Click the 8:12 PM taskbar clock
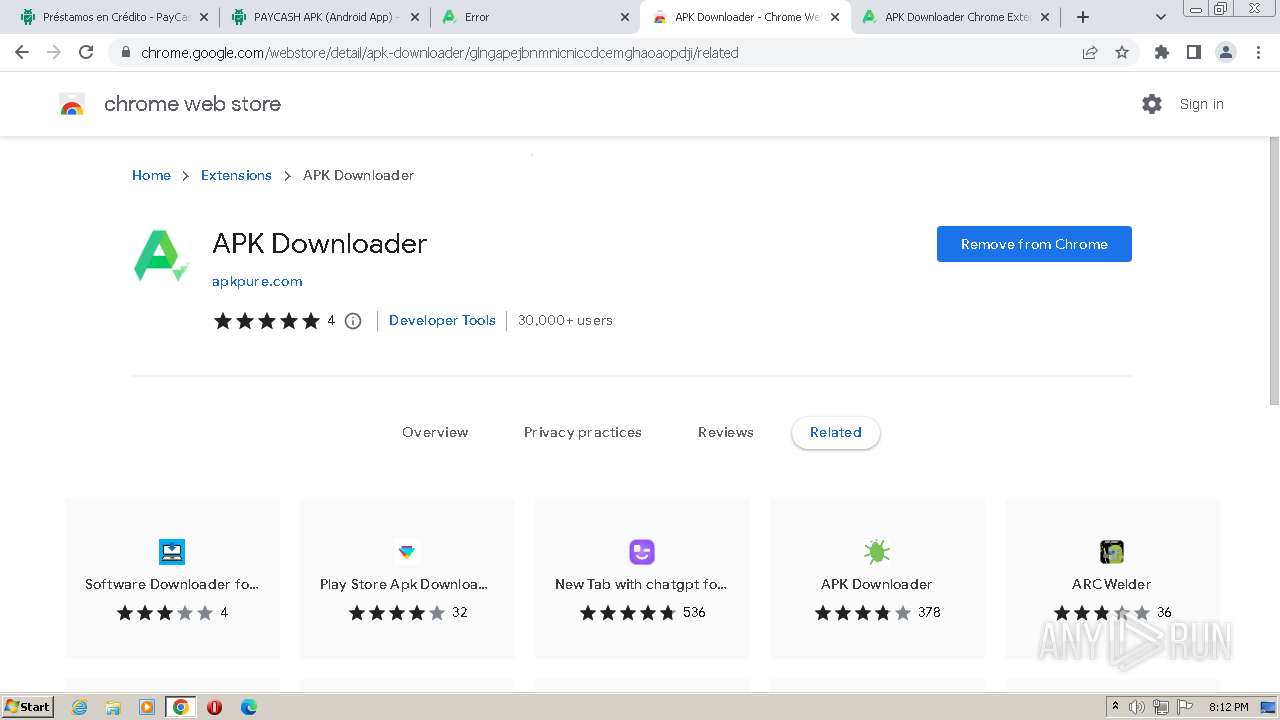The image size is (1280, 720). click(x=1228, y=707)
